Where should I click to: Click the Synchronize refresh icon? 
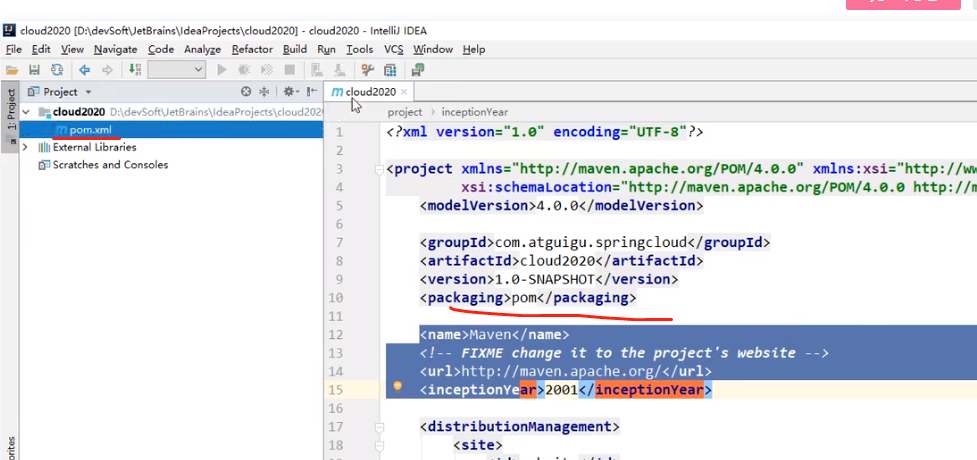[57, 70]
